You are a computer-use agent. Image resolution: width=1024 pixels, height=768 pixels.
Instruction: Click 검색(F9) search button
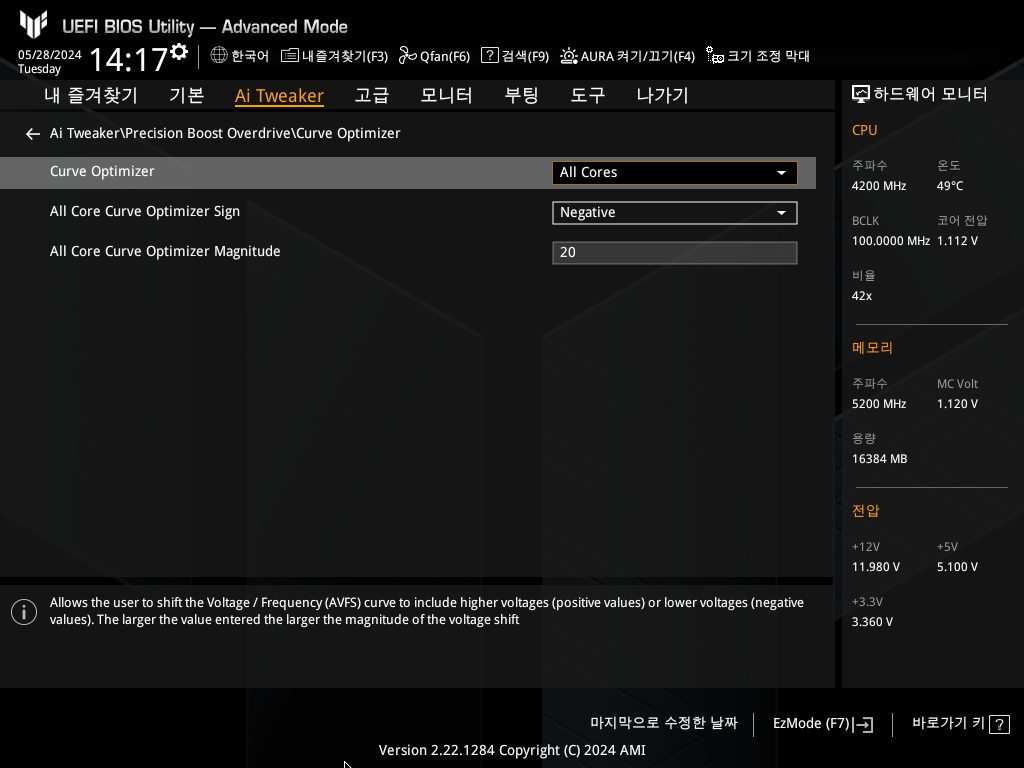(515, 56)
